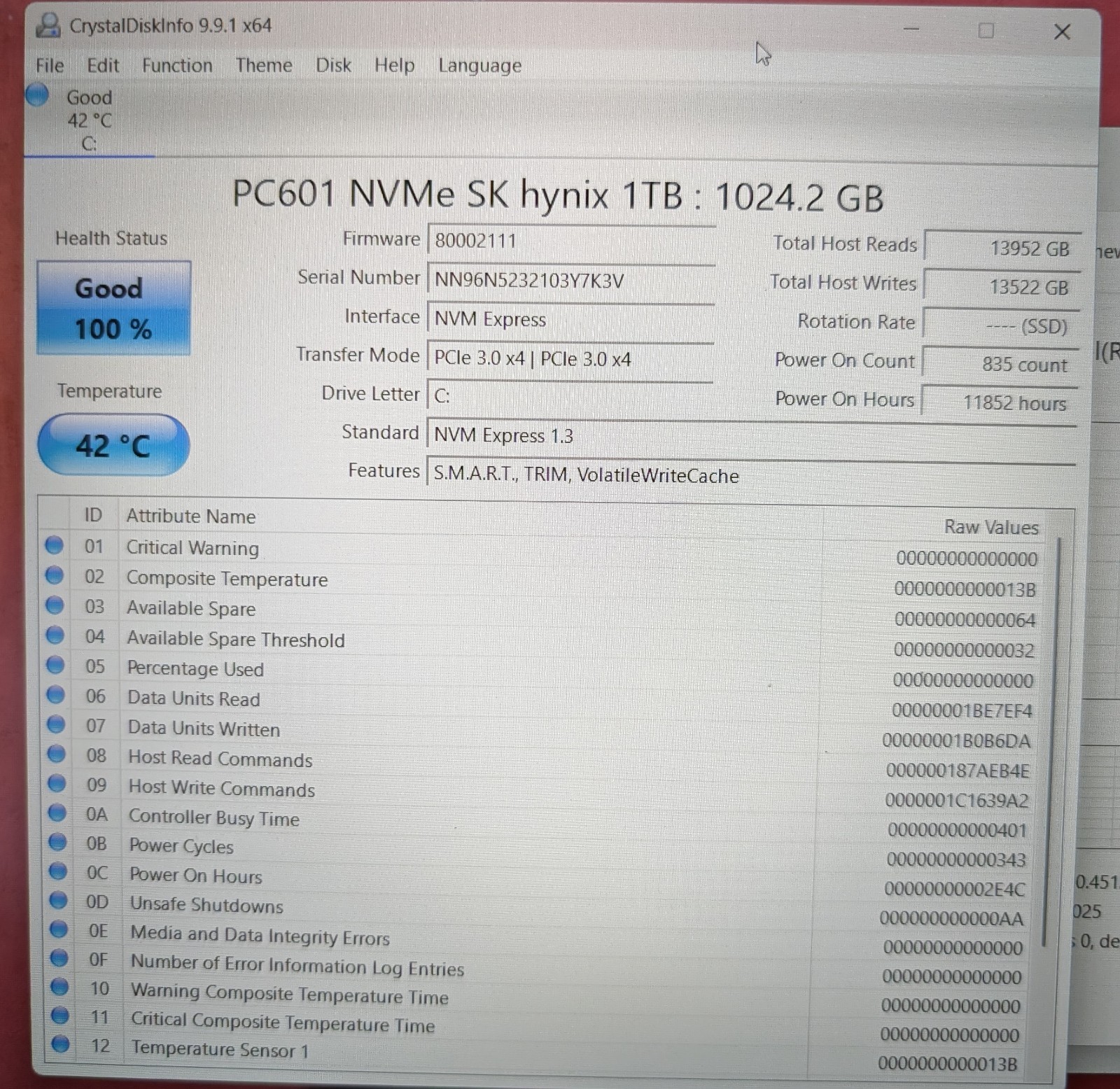Image resolution: width=1120 pixels, height=1089 pixels.
Task: Open the Disk menu
Action: [x=333, y=65]
